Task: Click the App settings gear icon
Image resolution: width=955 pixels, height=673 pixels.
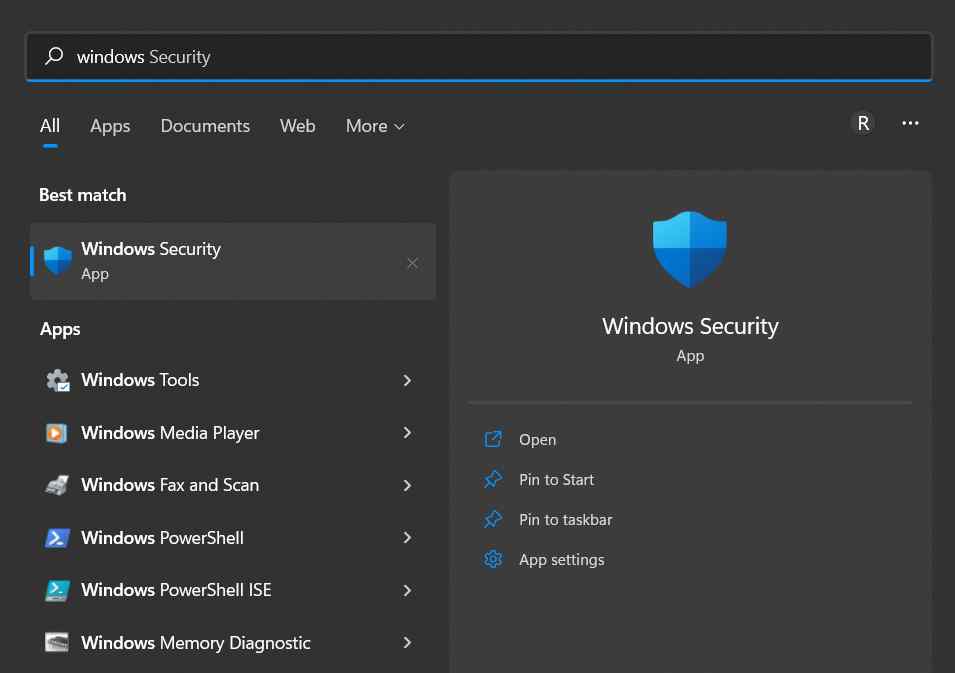Action: 493,559
